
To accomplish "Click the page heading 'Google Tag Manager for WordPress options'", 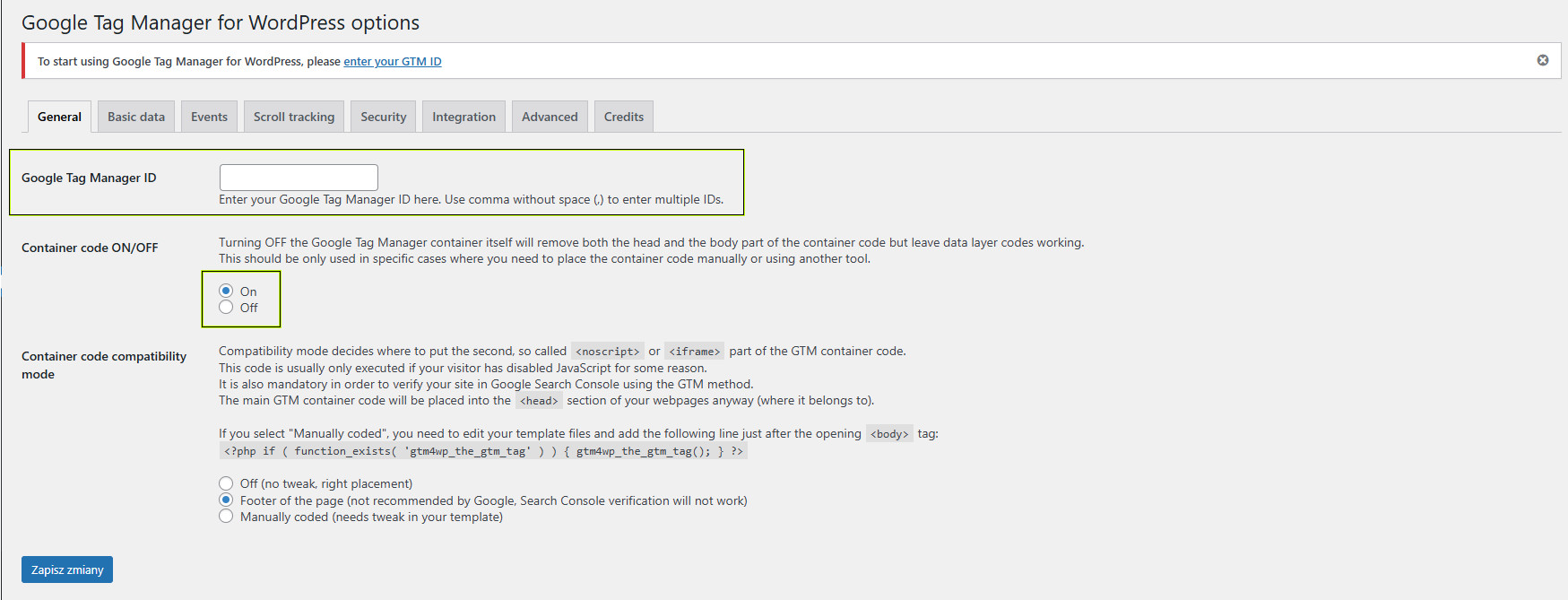I will pos(221,22).
